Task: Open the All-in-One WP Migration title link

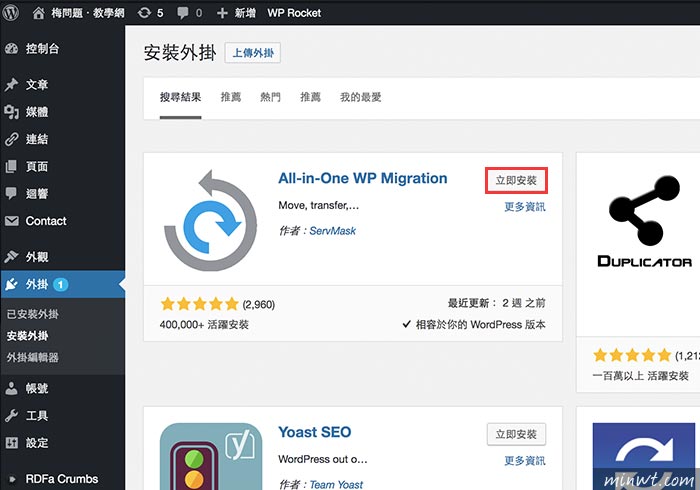Action: (x=362, y=179)
